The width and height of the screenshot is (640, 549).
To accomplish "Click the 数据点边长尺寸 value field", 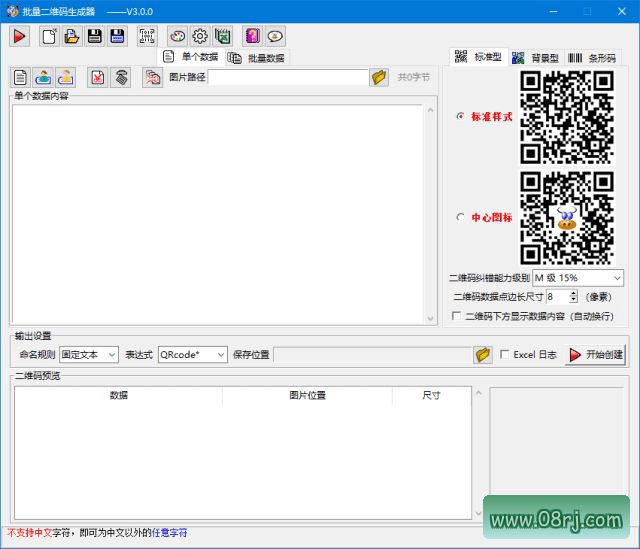I will click(558, 297).
